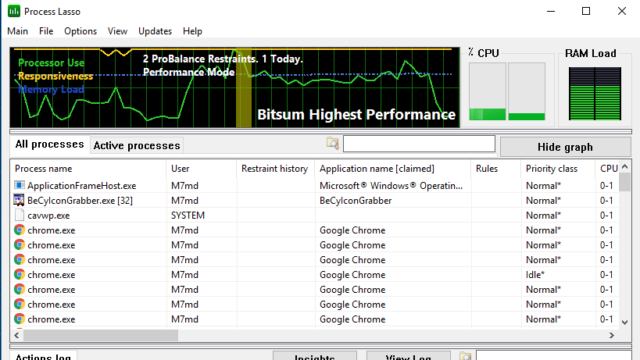
Task: Click the BeCyIconGrabber application name cell
Action: (356, 200)
